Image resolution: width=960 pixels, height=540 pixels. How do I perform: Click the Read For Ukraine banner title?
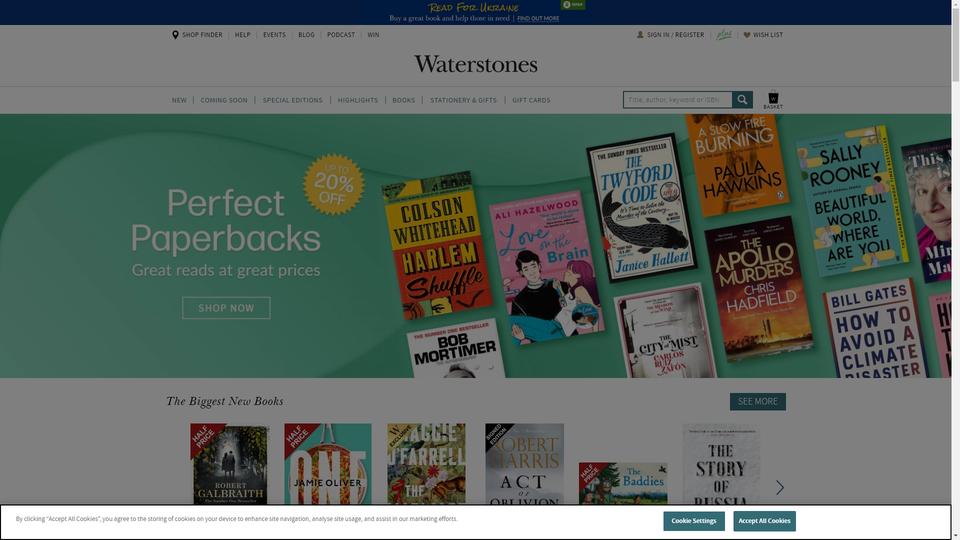[x=473, y=7]
